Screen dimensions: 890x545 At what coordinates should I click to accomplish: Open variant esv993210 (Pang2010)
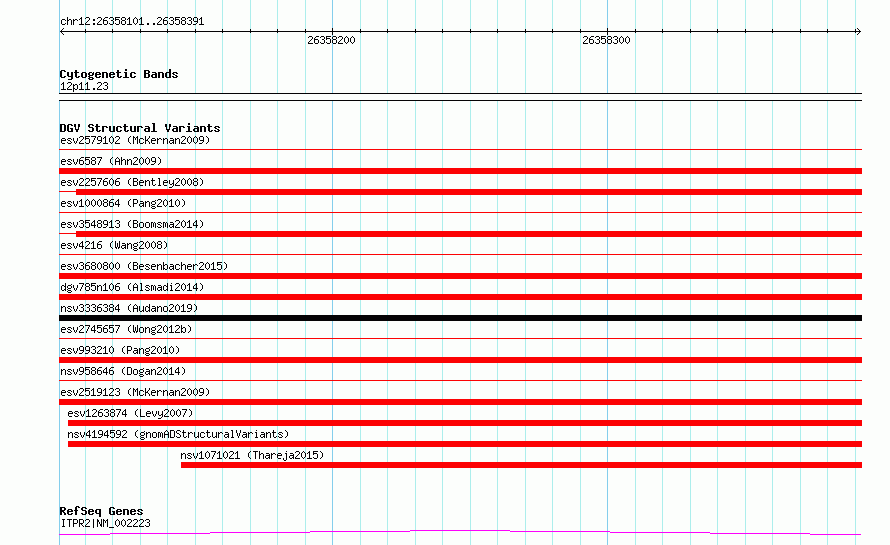point(120,350)
